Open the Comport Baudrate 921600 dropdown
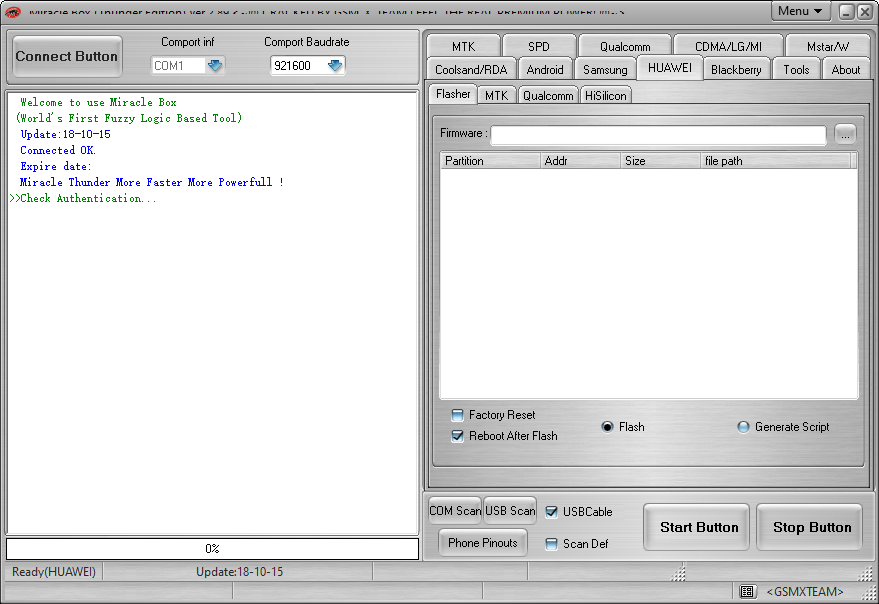This screenshot has height=604, width=879. pyautogui.click(x=334, y=65)
